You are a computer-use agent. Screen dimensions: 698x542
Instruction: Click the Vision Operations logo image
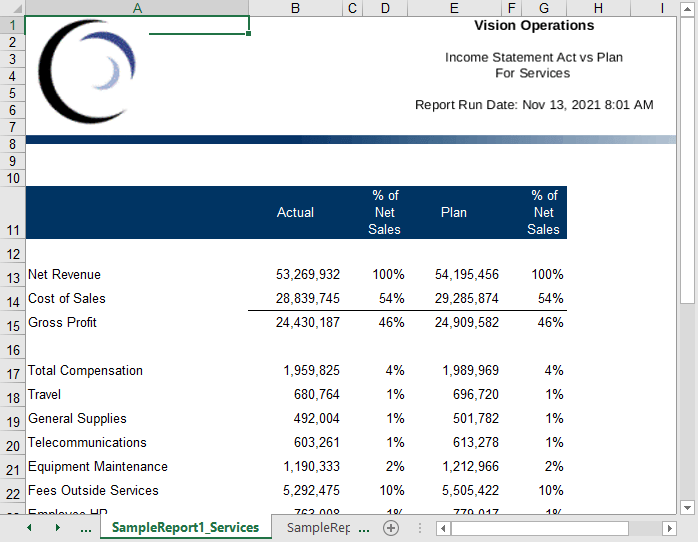click(x=87, y=72)
